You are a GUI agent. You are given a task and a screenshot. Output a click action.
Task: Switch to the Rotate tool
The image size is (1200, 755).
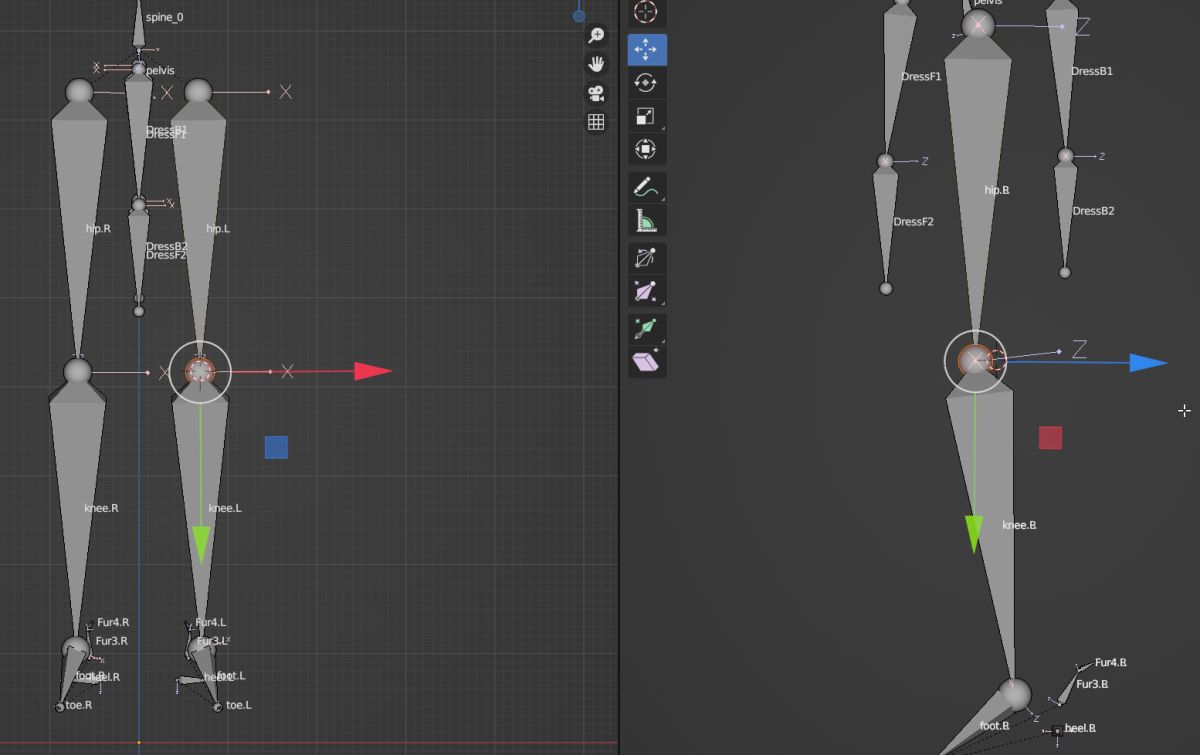pos(646,83)
